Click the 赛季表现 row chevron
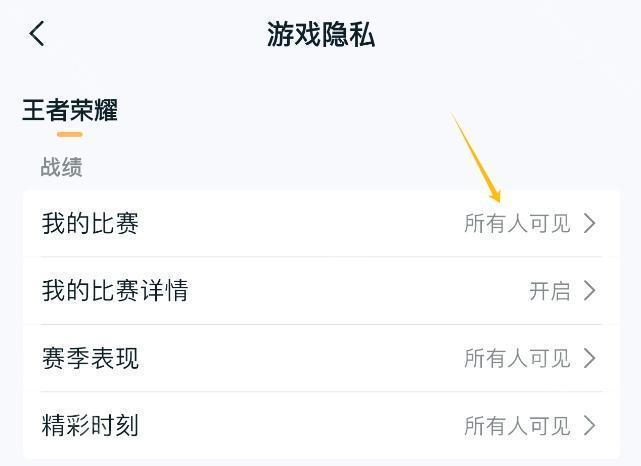This screenshot has width=641, height=466. (590, 358)
